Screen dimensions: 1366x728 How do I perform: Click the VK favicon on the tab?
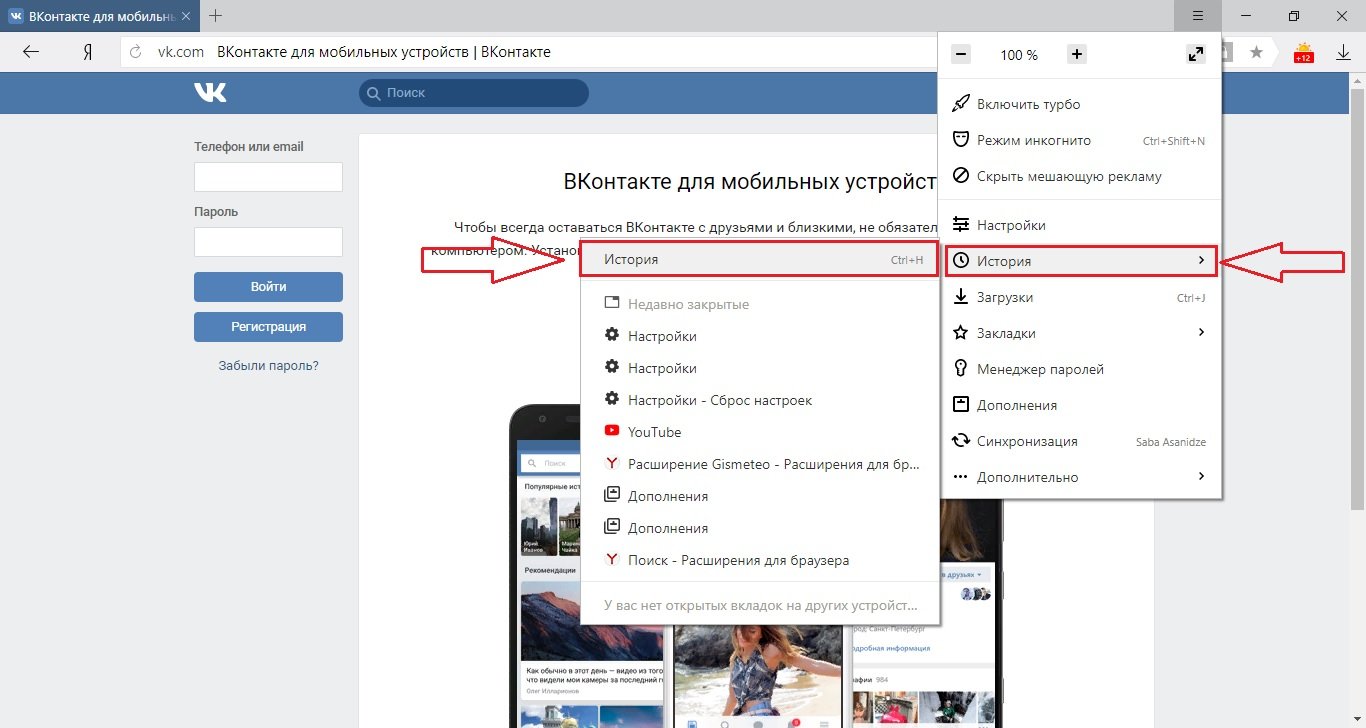tap(16, 16)
